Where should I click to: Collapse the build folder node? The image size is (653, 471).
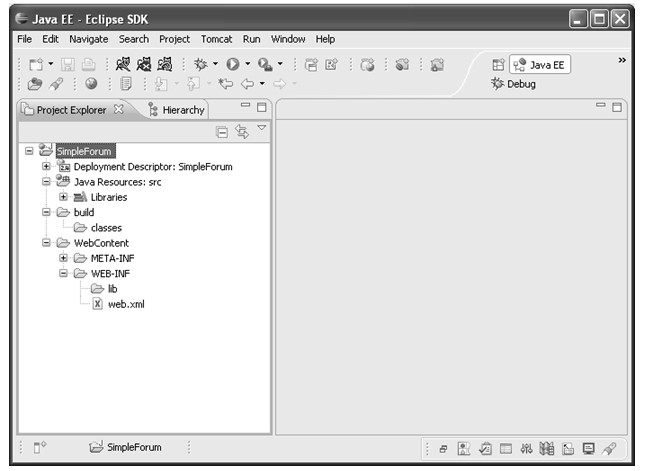[x=46, y=212]
